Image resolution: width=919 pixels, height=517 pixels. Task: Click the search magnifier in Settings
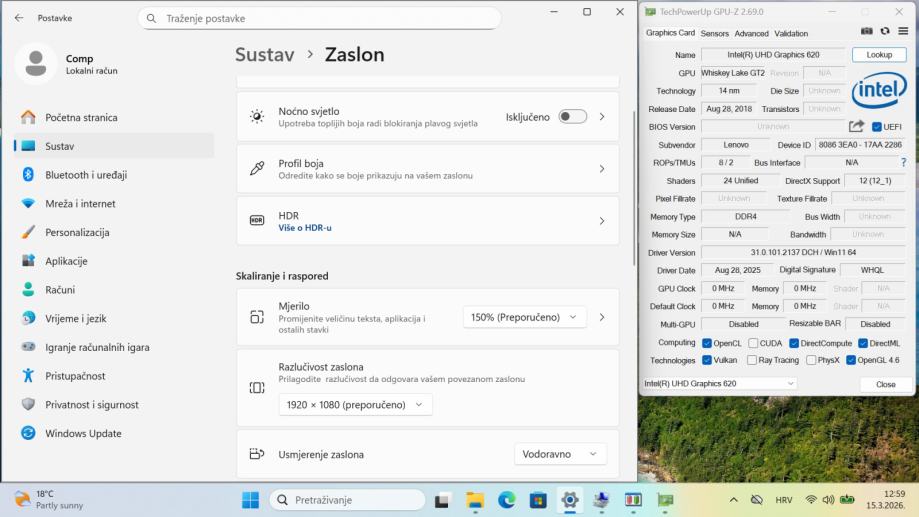pyautogui.click(x=151, y=19)
